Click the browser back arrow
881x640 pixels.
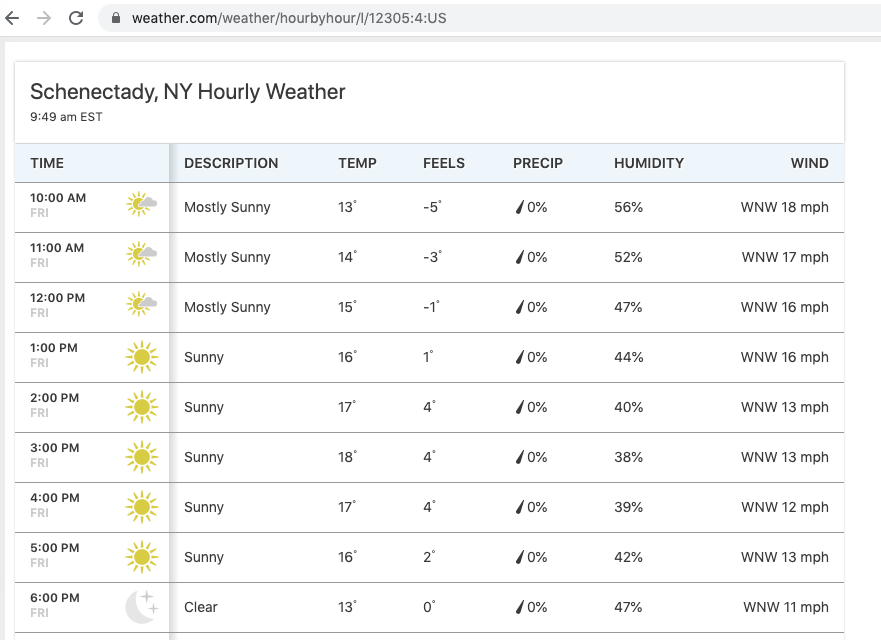pos(12,18)
